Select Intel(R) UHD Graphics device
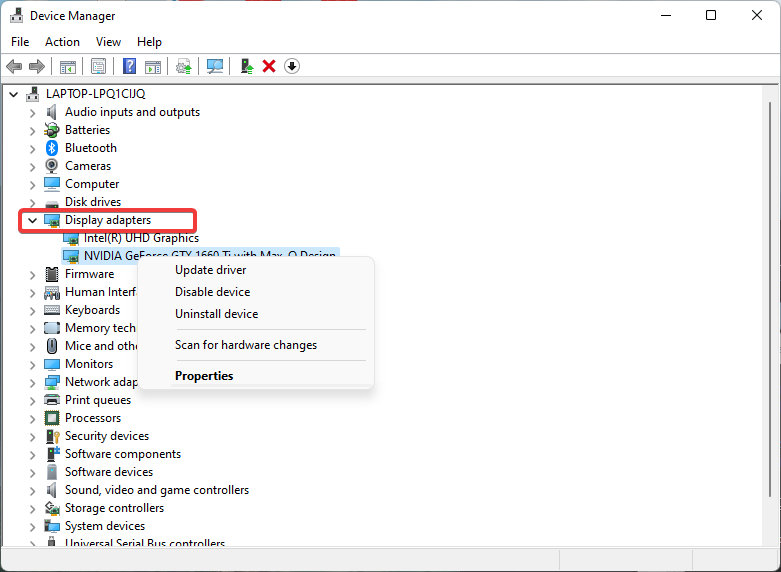 [x=141, y=238]
